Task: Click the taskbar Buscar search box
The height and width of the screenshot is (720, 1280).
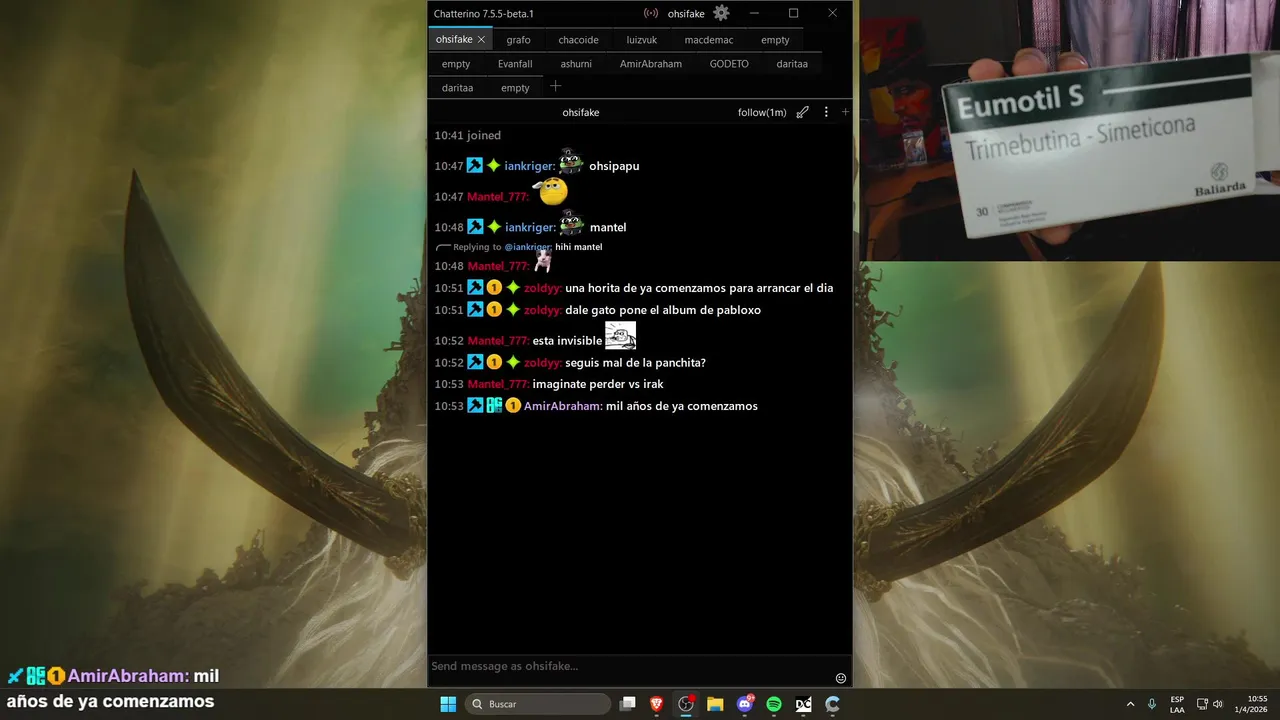Action: point(538,704)
